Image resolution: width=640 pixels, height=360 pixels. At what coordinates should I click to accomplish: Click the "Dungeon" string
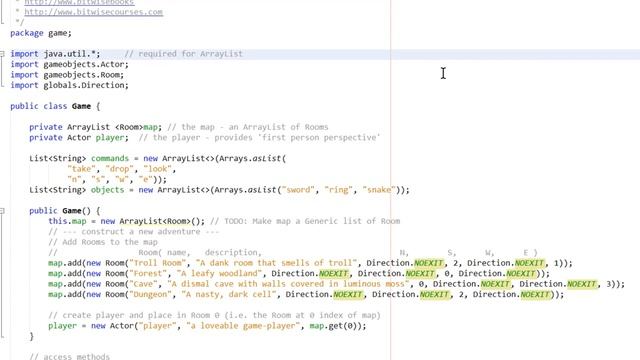(151, 294)
